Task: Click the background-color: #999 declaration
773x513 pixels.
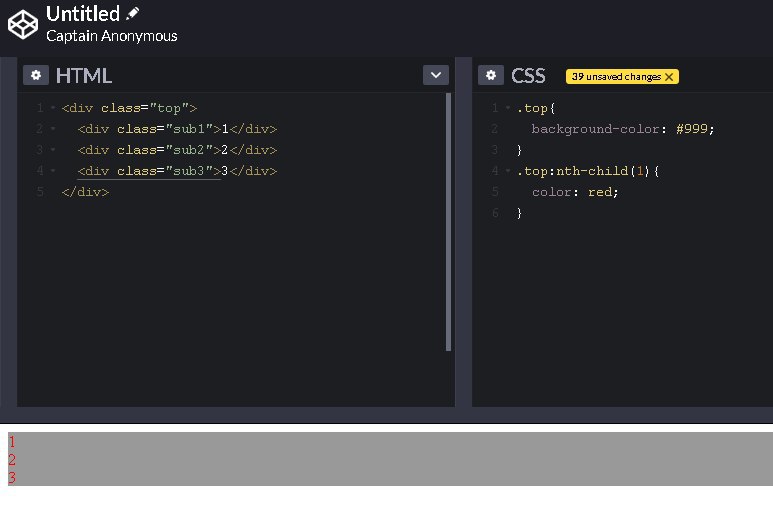Action: click(623, 129)
